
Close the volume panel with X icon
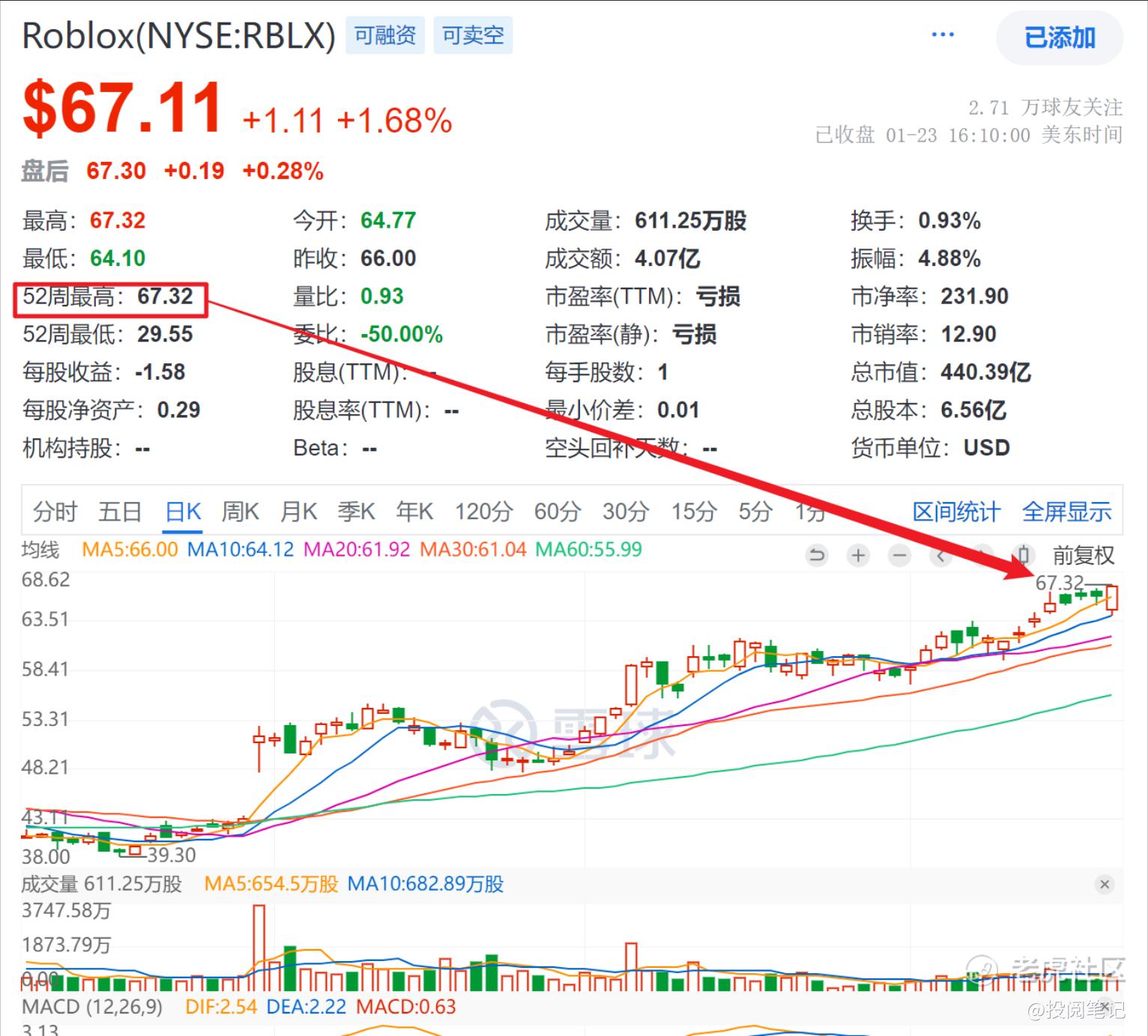pyautogui.click(x=1105, y=885)
